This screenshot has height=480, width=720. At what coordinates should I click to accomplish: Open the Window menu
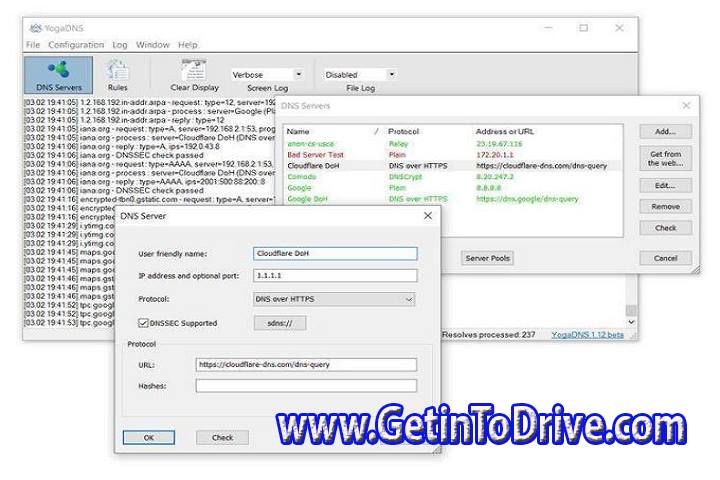coord(152,45)
